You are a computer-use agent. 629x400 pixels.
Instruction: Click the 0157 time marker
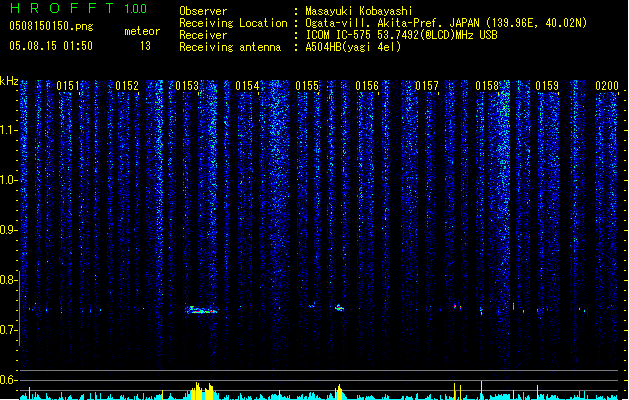tap(427, 86)
